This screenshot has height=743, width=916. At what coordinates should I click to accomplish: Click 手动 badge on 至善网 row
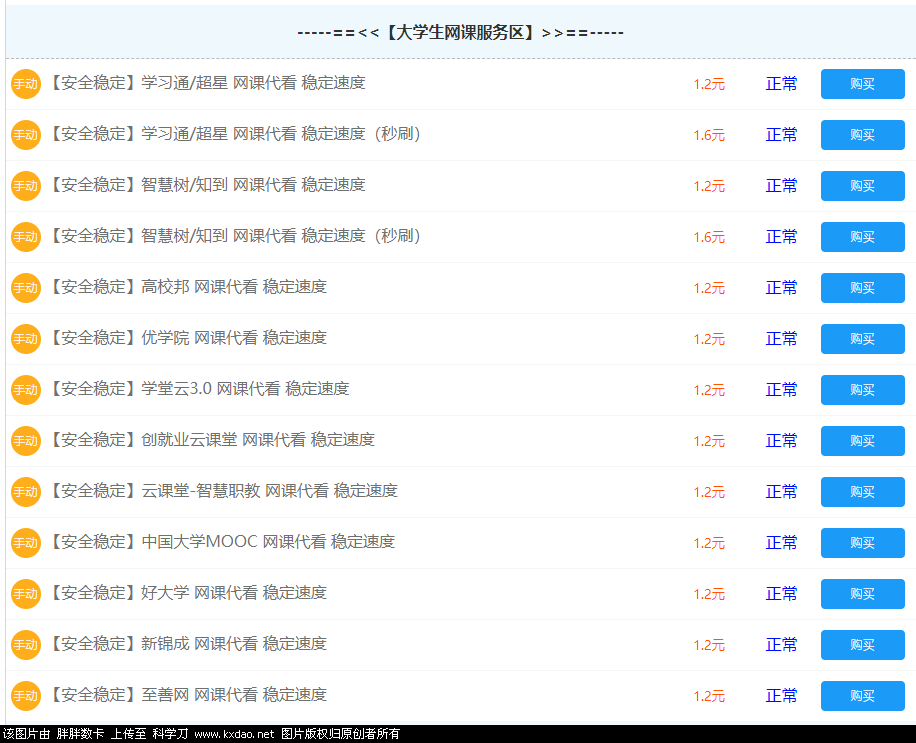point(26,696)
